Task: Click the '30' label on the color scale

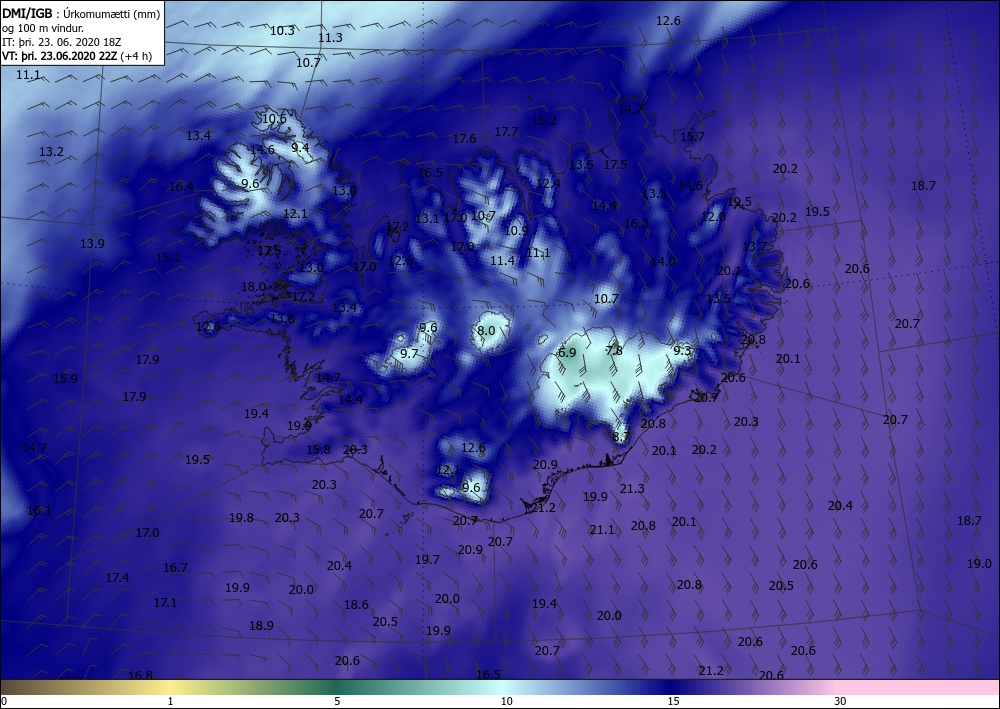Action: (x=841, y=701)
